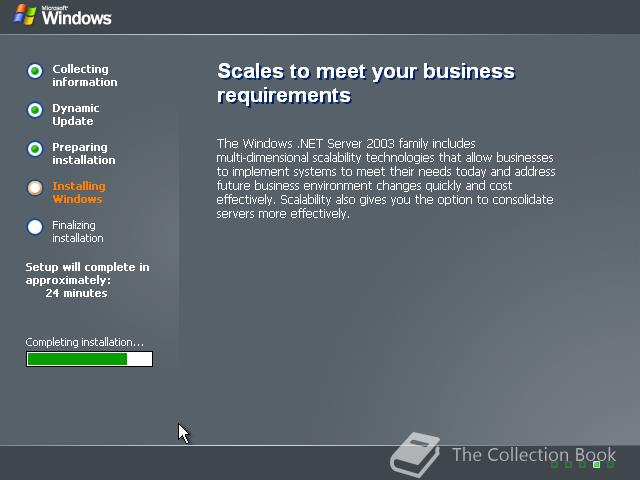The image size is (640, 480).
Task: Click the green bullet beside Dynamic Update
Action: click(35, 110)
